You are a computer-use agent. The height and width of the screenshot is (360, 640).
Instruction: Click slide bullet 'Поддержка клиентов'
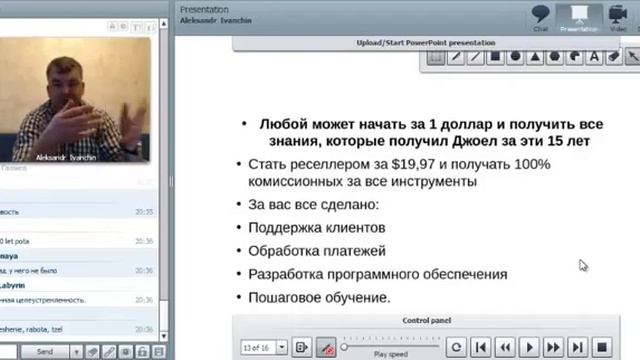(x=317, y=228)
